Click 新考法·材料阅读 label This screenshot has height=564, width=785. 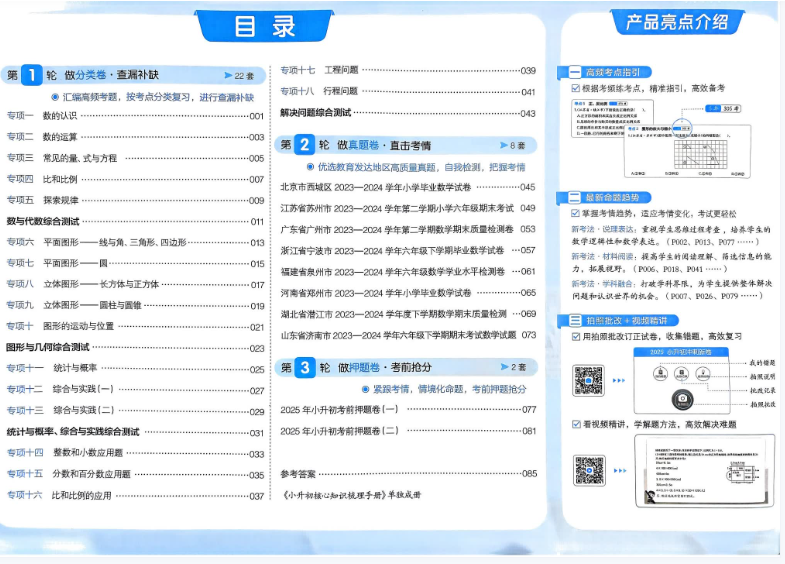coord(603,256)
